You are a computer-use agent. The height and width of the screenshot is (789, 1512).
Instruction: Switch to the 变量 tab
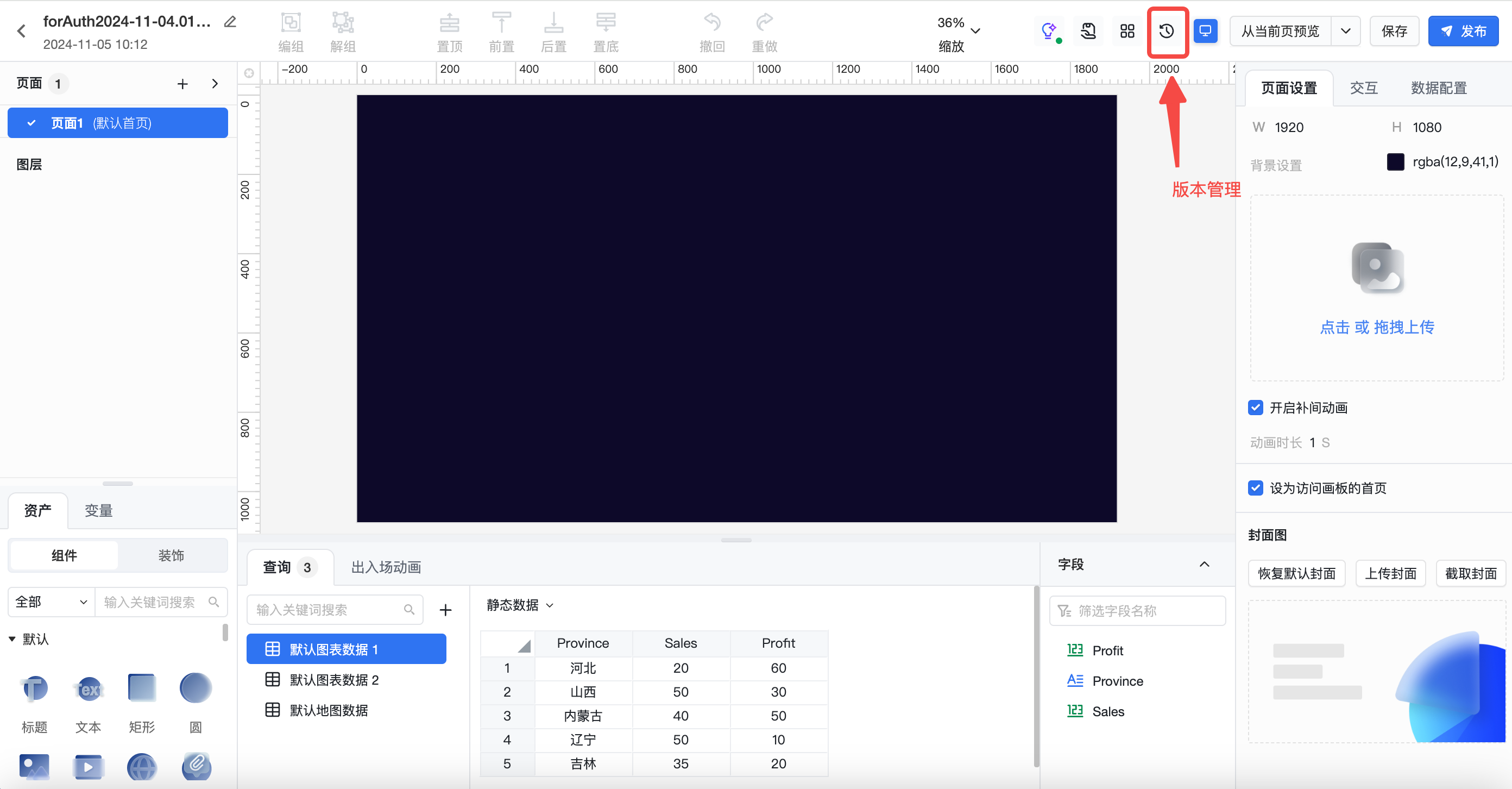click(98, 511)
